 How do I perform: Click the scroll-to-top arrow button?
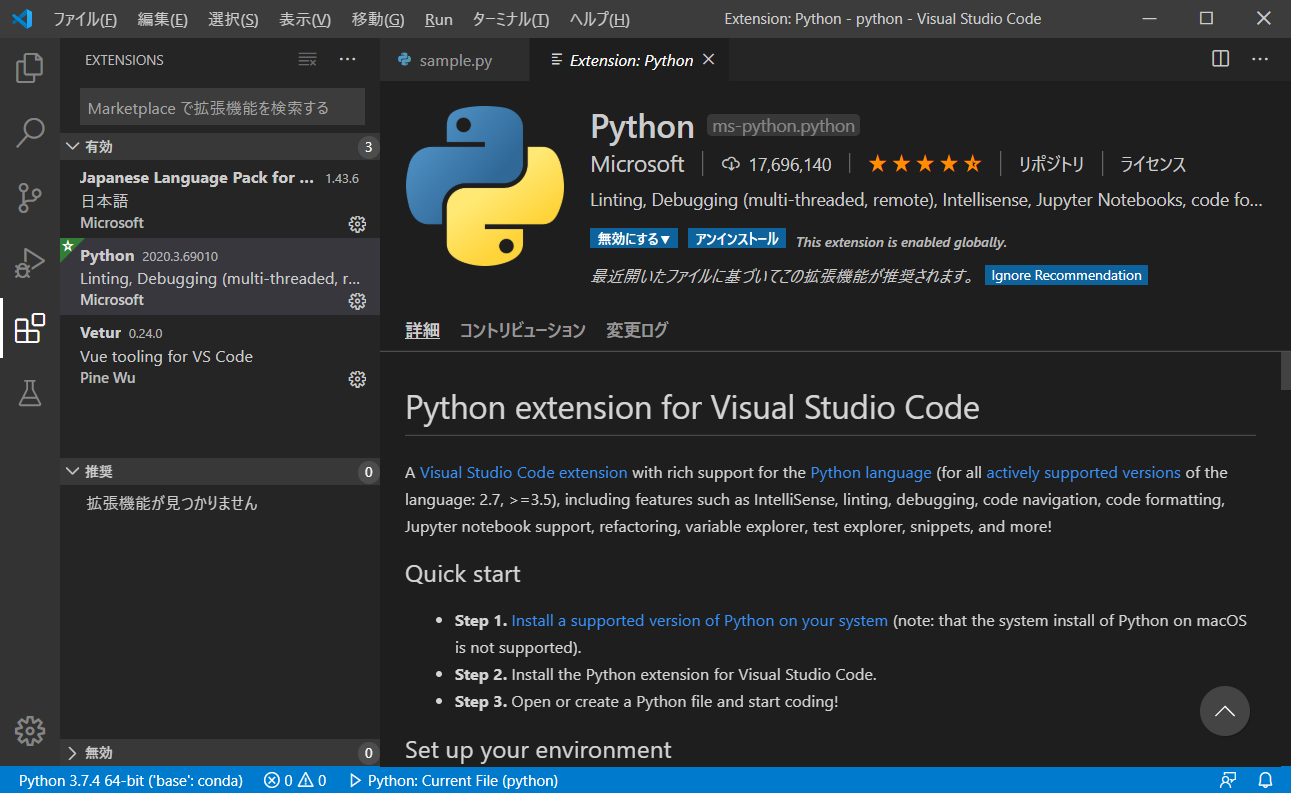point(1225,711)
